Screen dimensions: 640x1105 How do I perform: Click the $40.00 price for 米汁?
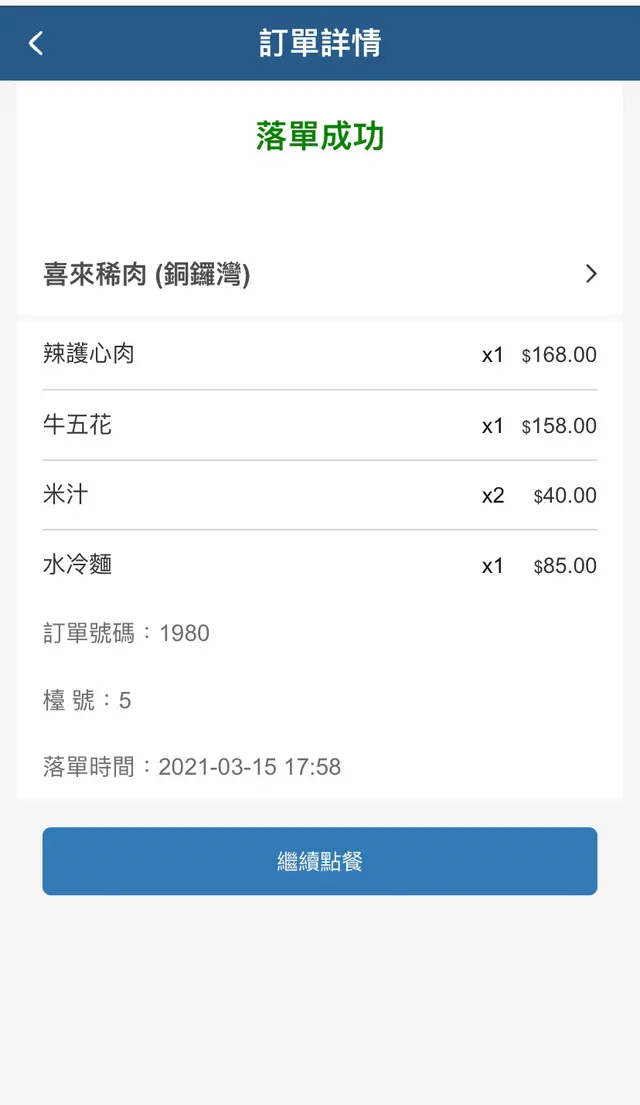[565, 496]
